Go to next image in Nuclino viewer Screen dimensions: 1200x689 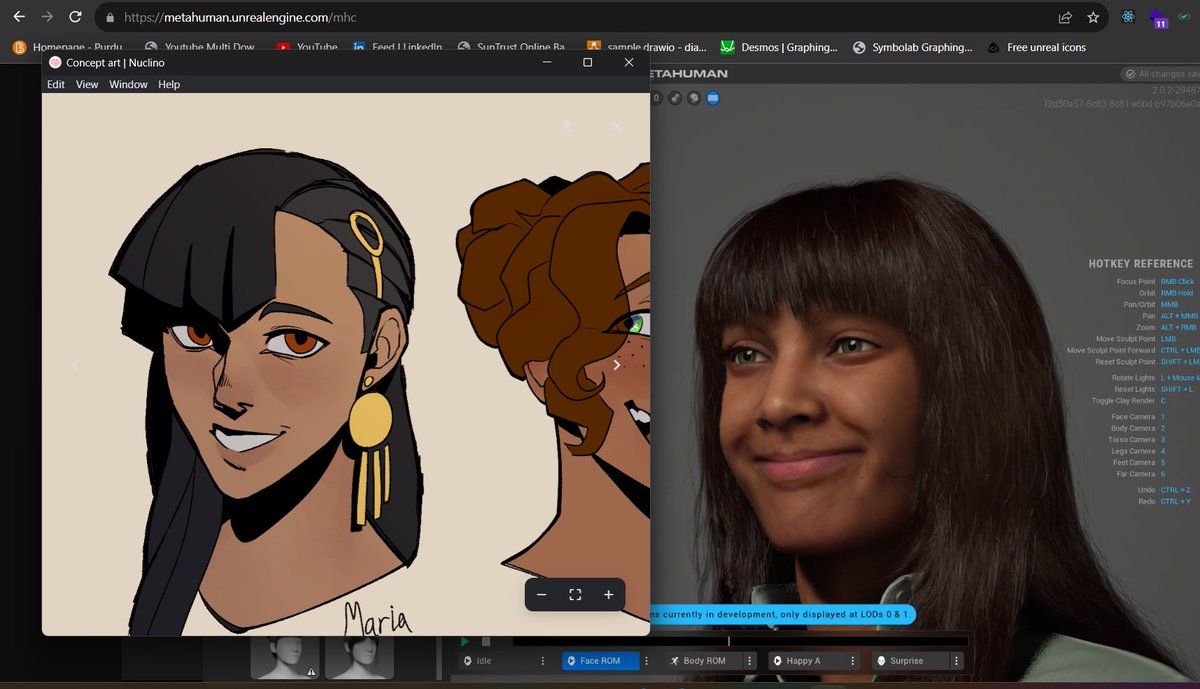click(616, 365)
